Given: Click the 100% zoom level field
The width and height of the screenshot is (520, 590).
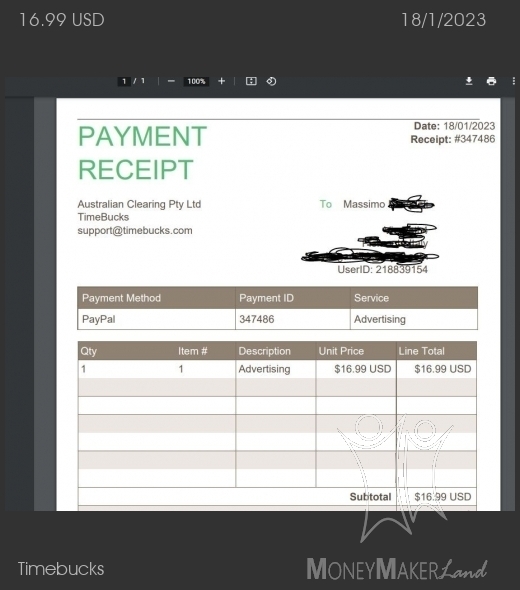Looking at the screenshot, I should point(196,81).
